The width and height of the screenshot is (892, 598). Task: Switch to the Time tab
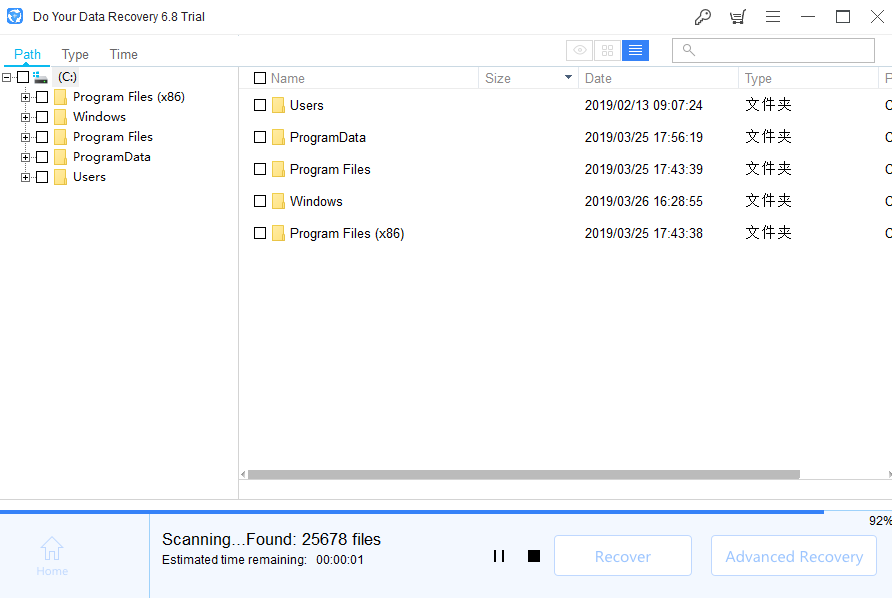click(123, 55)
